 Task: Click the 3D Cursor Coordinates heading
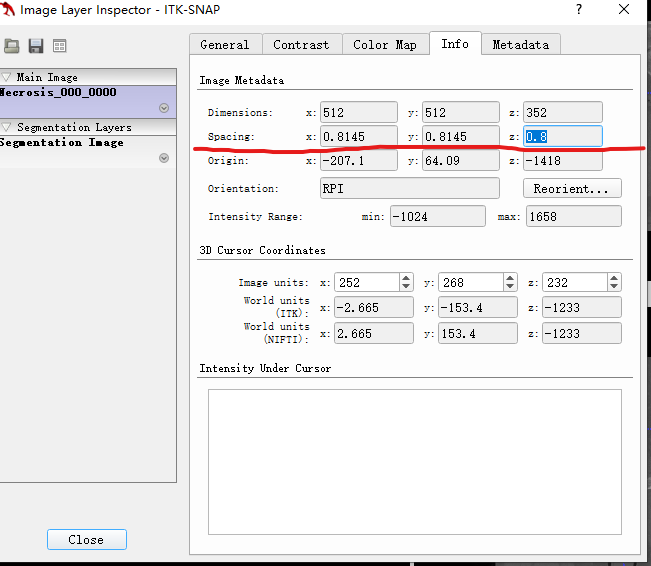(x=262, y=250)
